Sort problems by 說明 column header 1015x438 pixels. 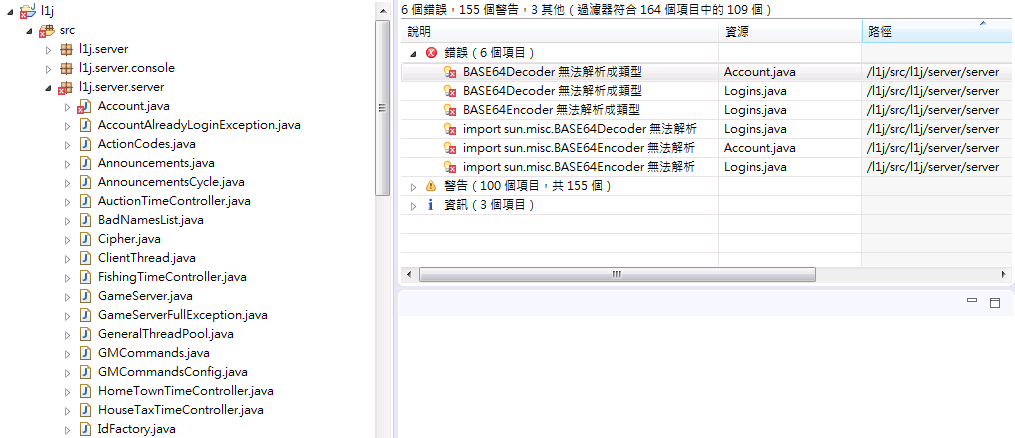(x=559, y=32)
